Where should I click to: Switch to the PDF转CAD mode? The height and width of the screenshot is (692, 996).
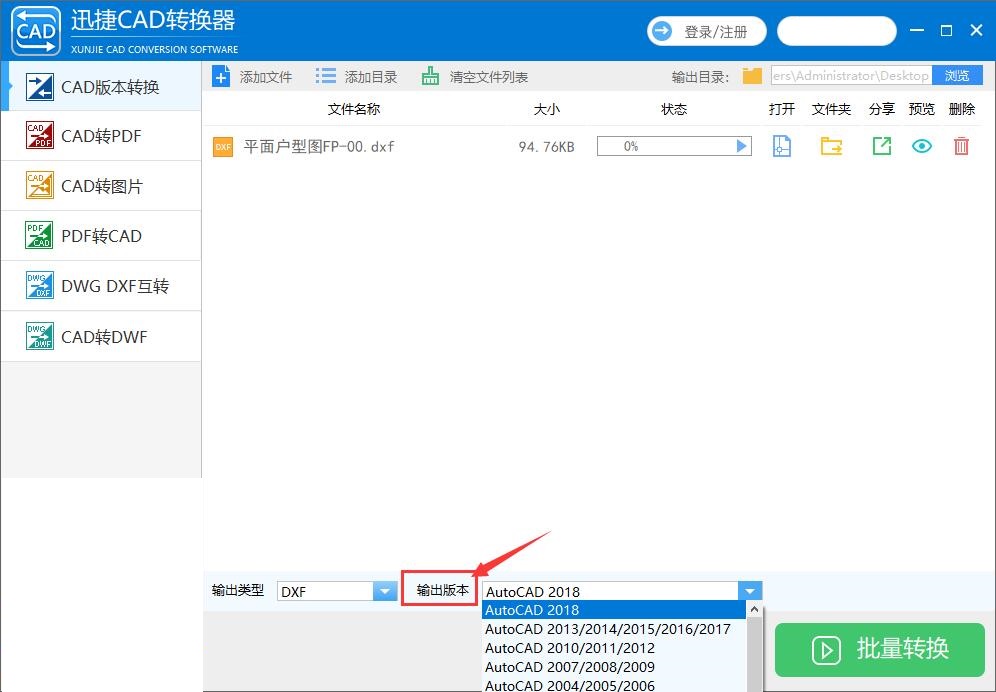pyautogui.click(x=100, y=235)
